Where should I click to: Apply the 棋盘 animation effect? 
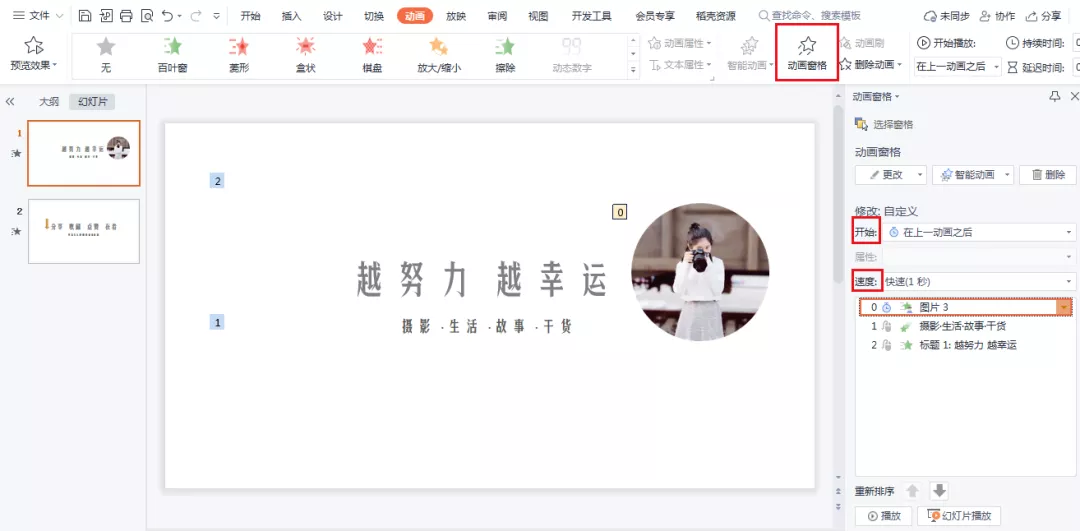[373, 55]
